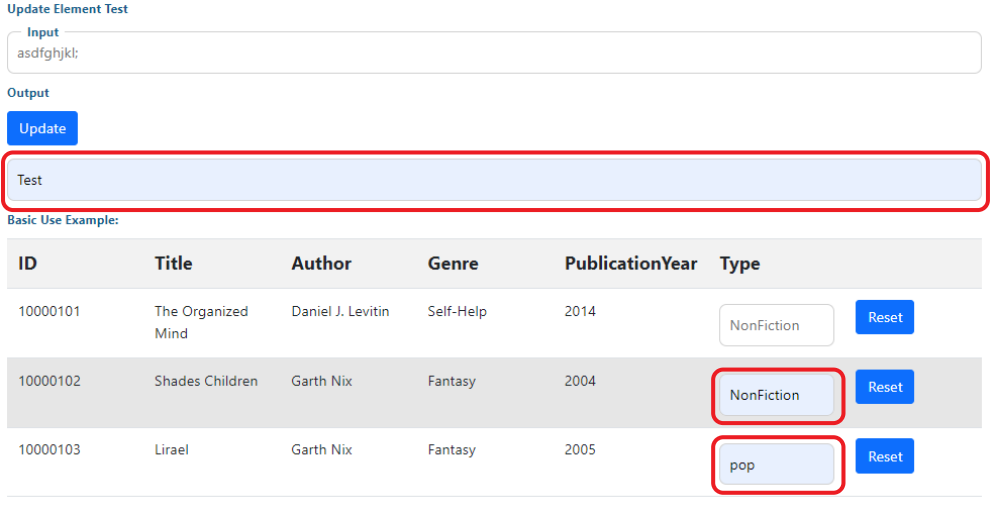Select the 2005 publication year cell
The width and height of the screenshot is (995, 516).
coord(580,449)
